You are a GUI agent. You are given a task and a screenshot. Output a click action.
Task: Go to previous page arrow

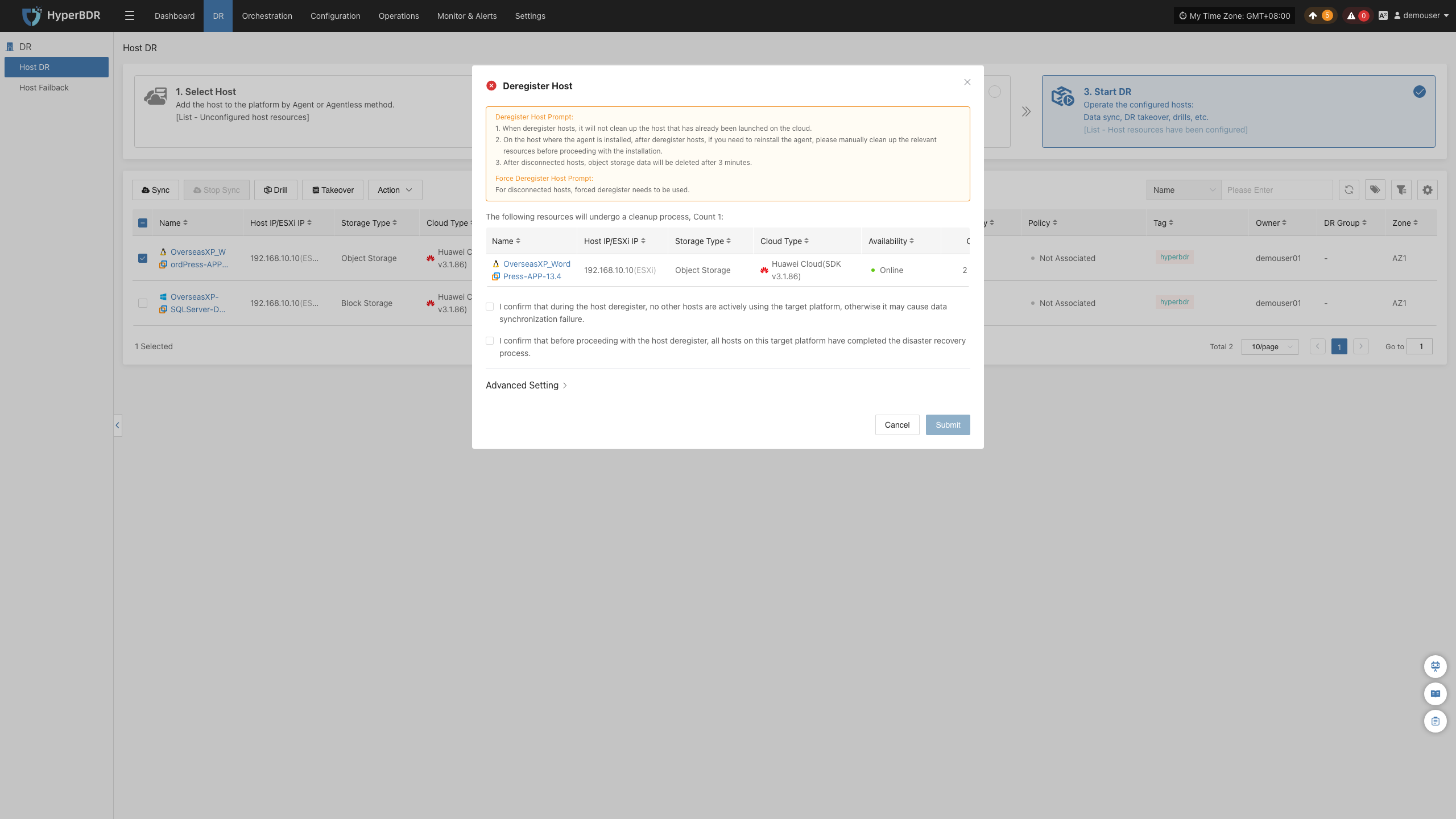(1318, 346)
